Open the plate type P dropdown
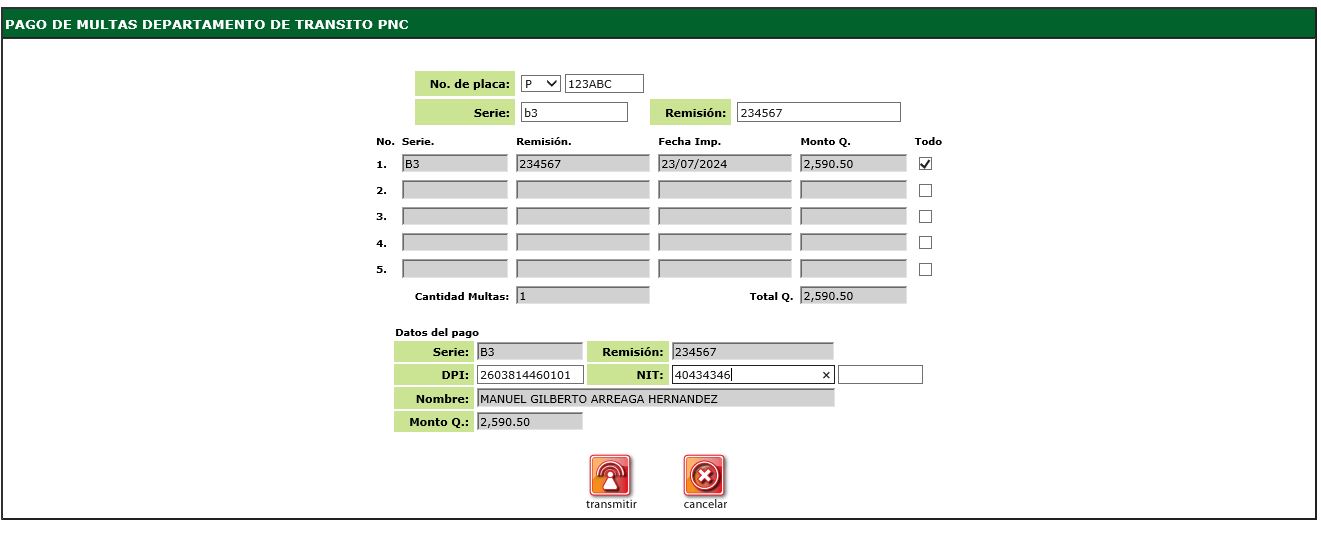Screen dimensions: 1321x536 [541, 84]
